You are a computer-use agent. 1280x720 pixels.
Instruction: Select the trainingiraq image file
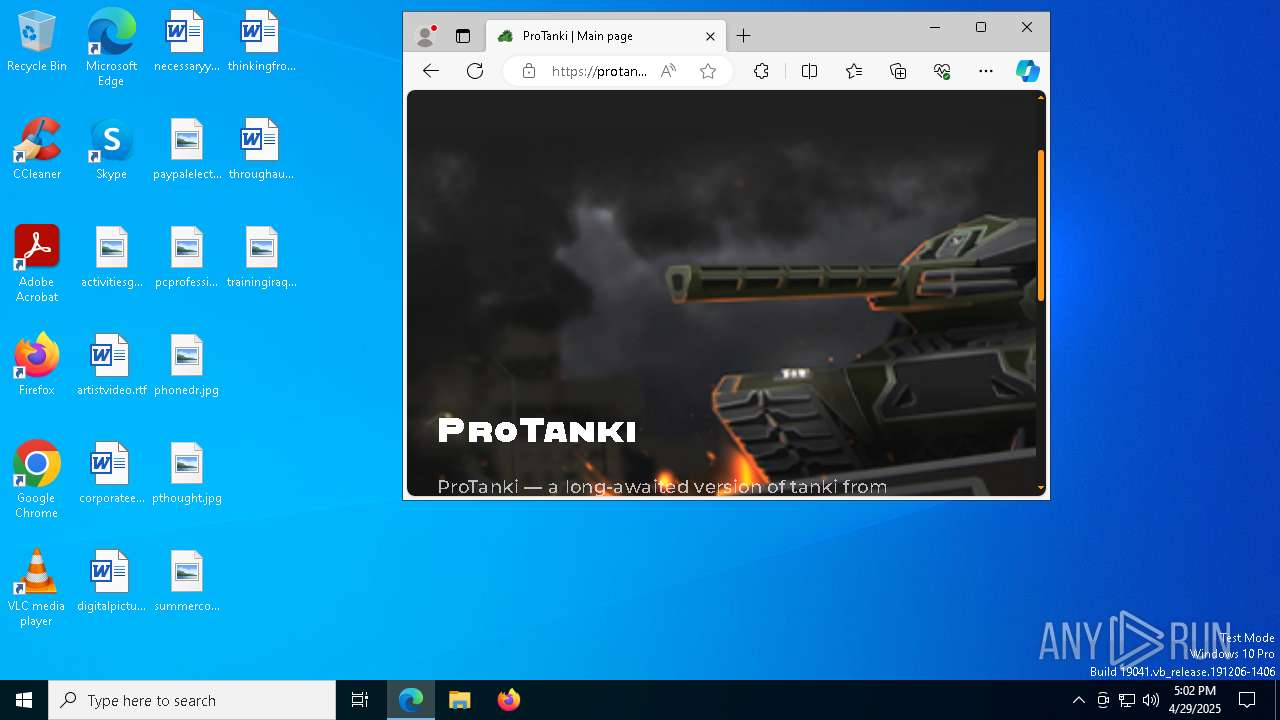click(x=261, y=258)
